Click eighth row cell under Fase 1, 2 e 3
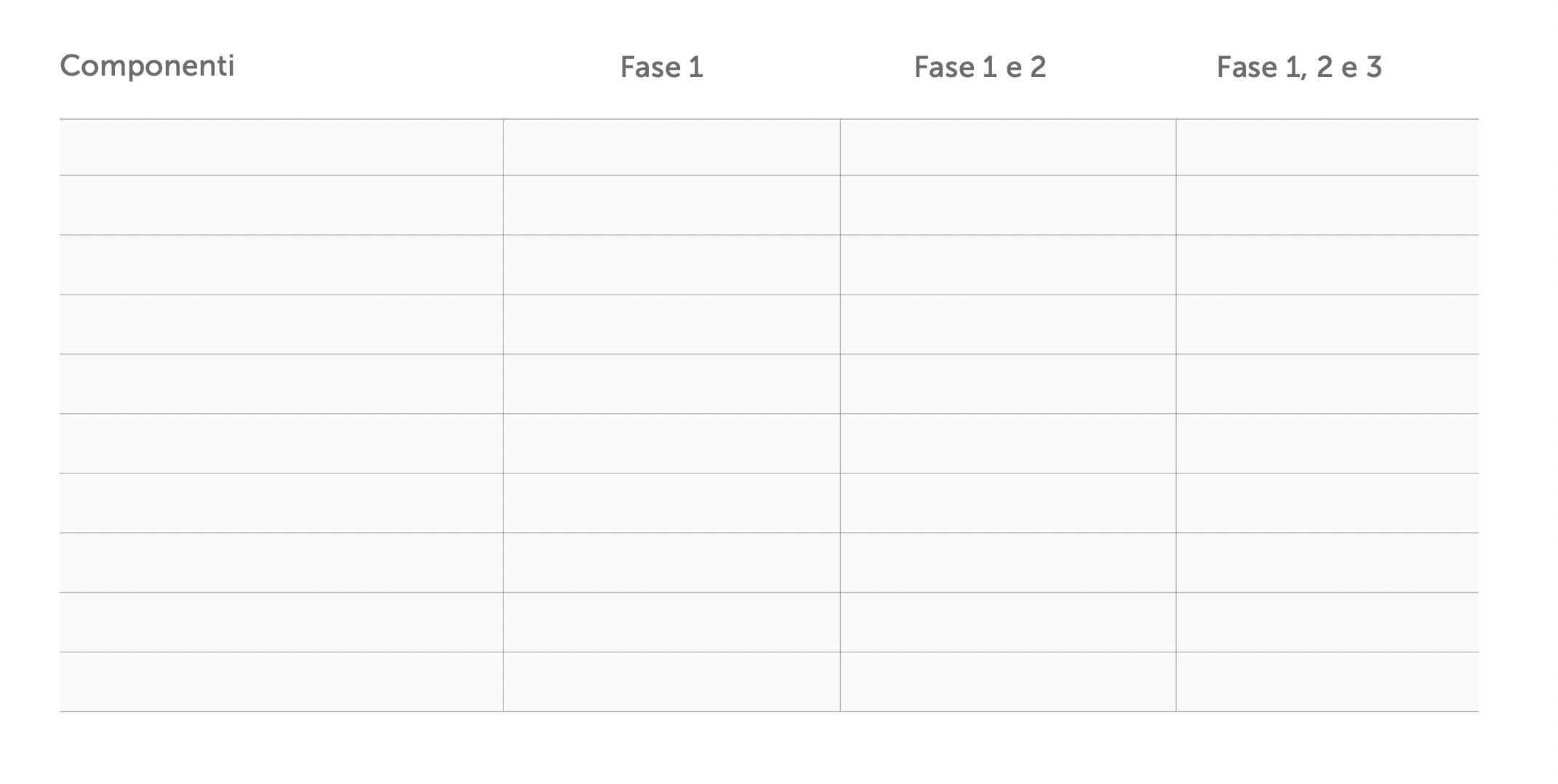The width and height of the screenshot is (1558, 784). pos(1327,563)
